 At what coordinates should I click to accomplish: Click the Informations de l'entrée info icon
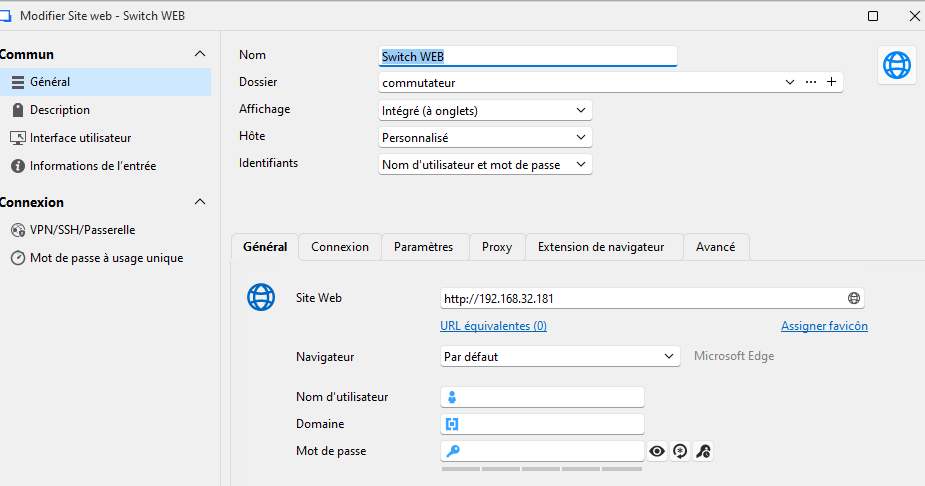click(x=18, y=166)
